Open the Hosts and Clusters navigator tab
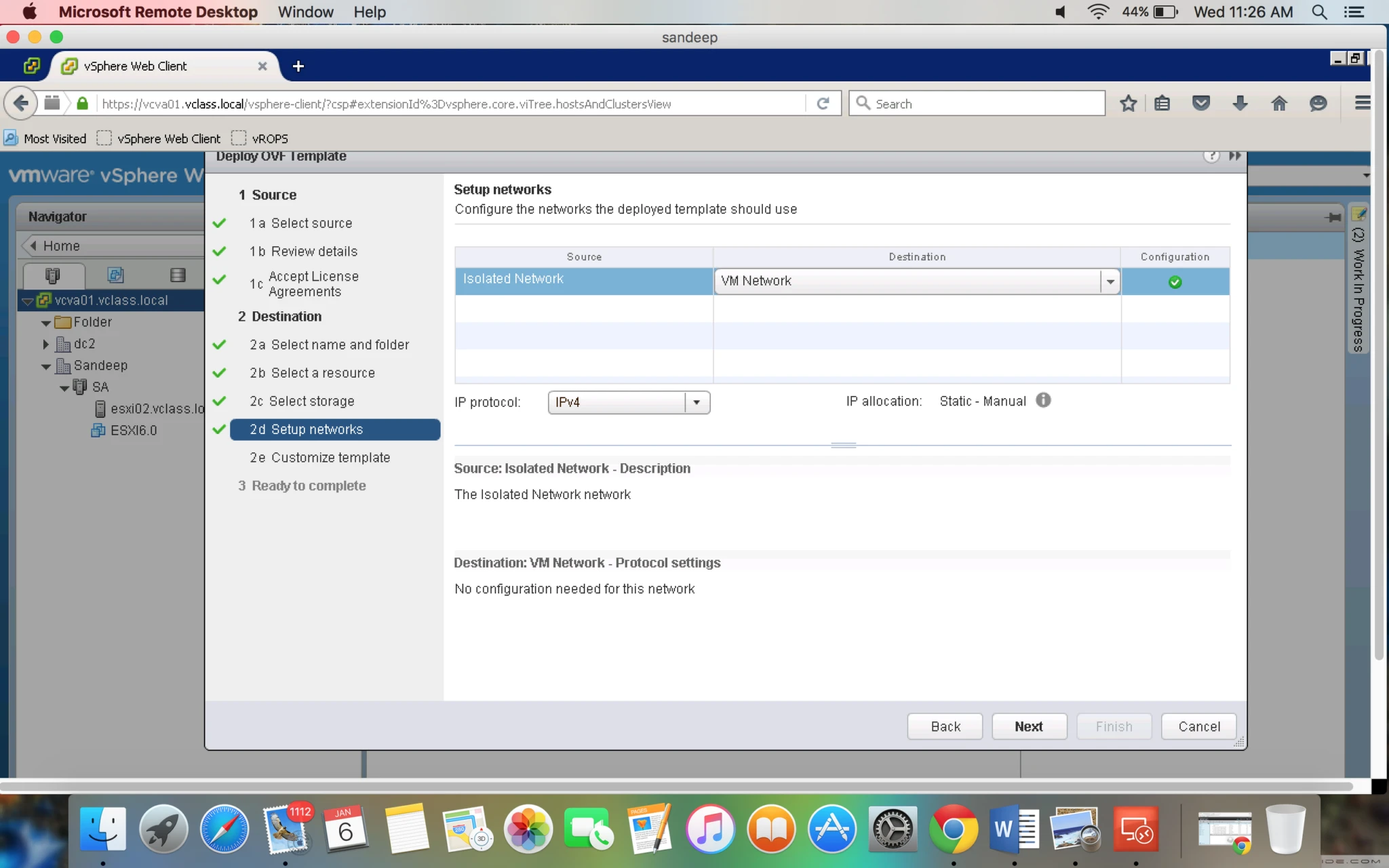1389x868 pixels. click(x=53, y=275)
